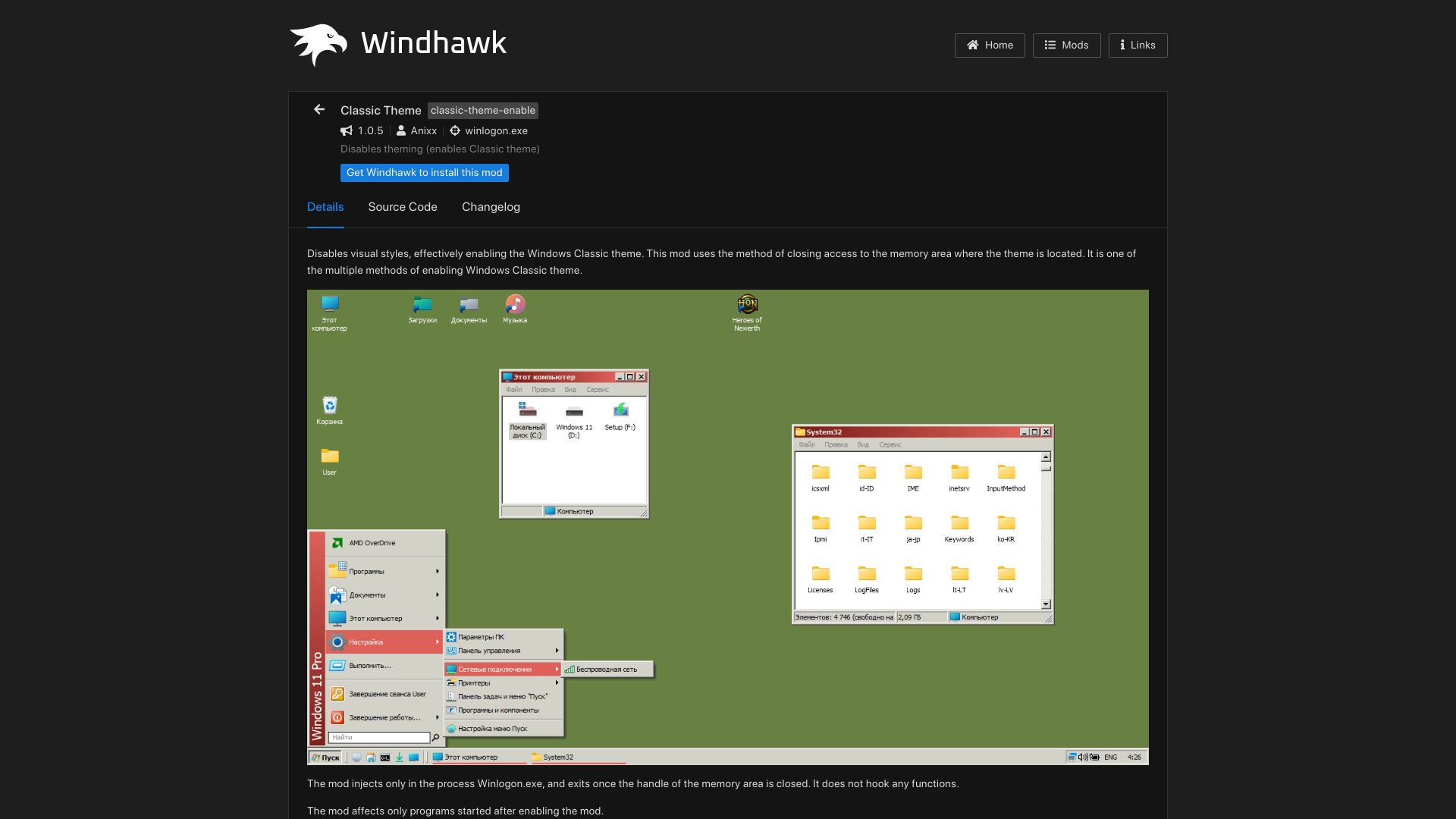
Task: Click the volume tray icon in screenshot taskbar
Action: click(x=1083, y=757)
